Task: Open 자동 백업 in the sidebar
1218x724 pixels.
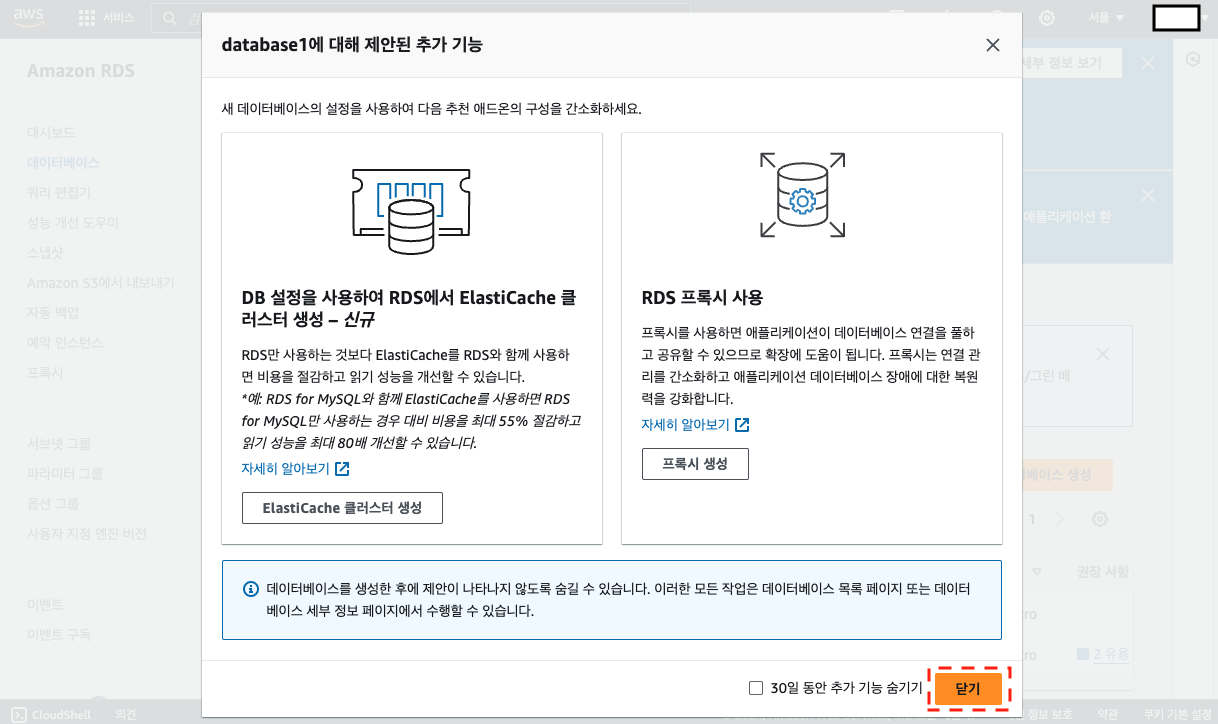Action: coord(53,312)
